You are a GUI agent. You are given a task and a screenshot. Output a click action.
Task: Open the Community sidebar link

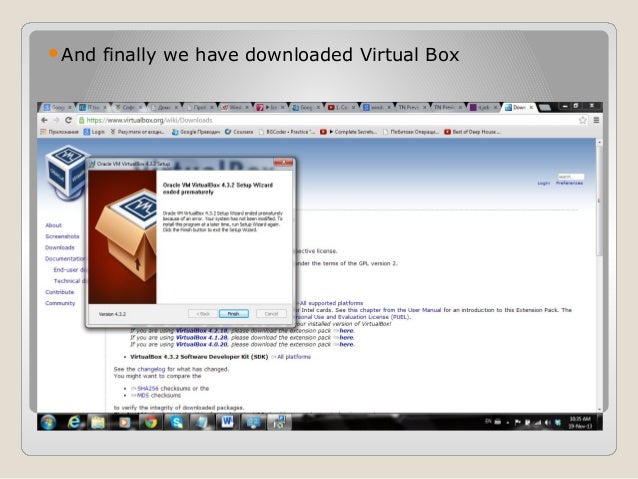(60, 303)
